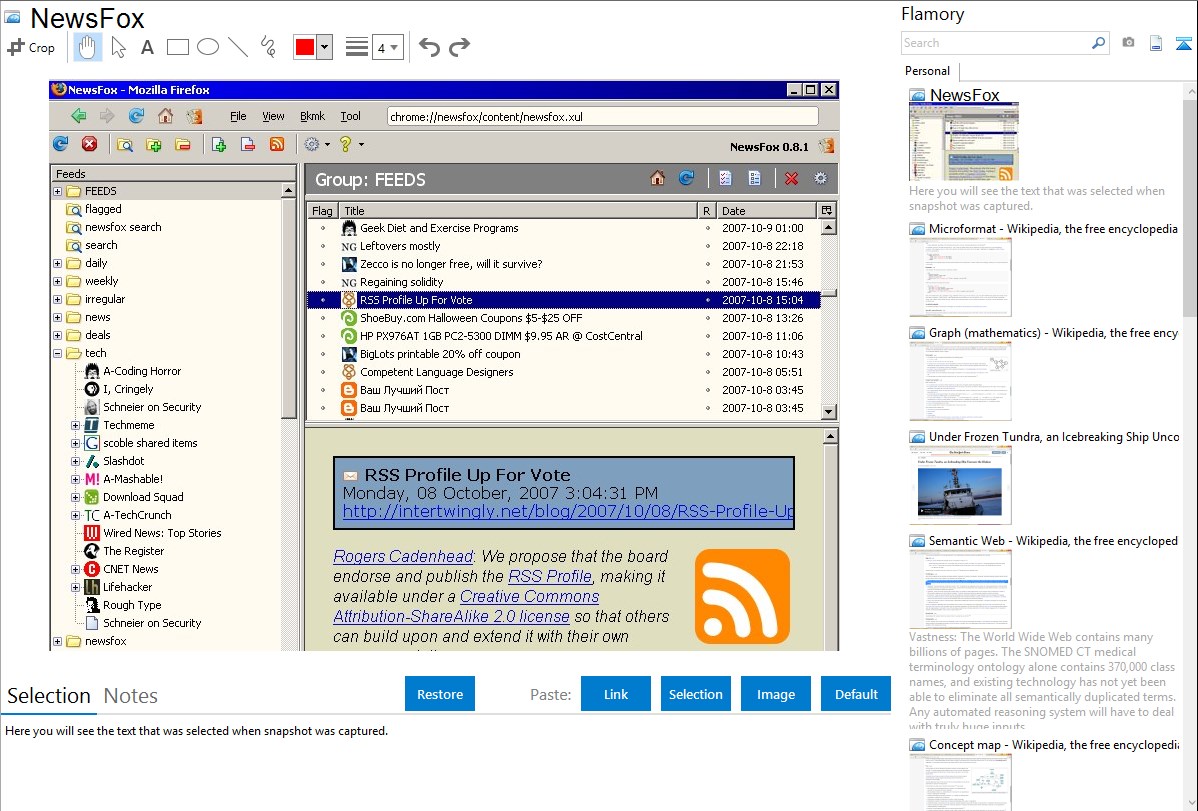1198x811 pixels.
Task: Expand the daily folder
Action: pos(57,263)
